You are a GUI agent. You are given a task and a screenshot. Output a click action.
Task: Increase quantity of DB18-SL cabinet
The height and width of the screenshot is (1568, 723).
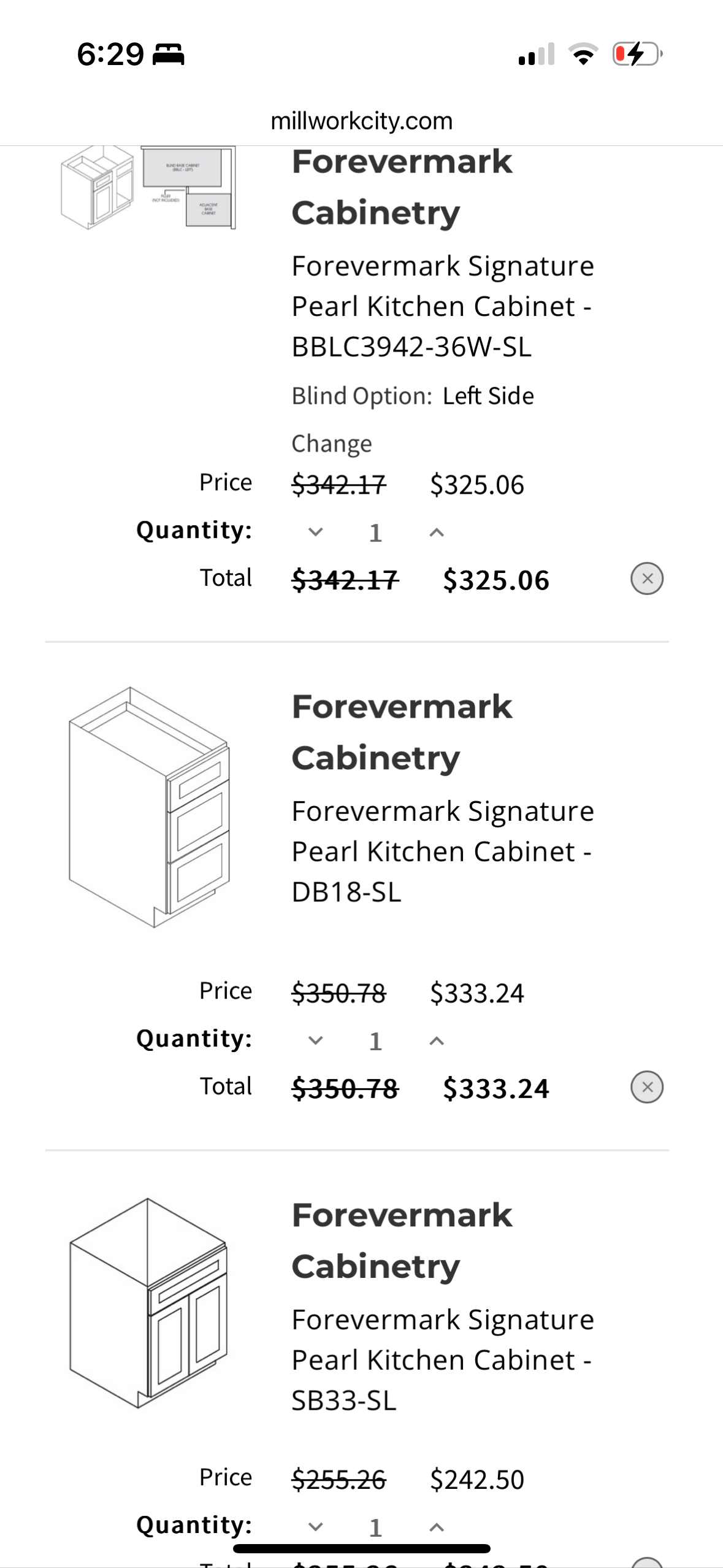point(436,1040)
